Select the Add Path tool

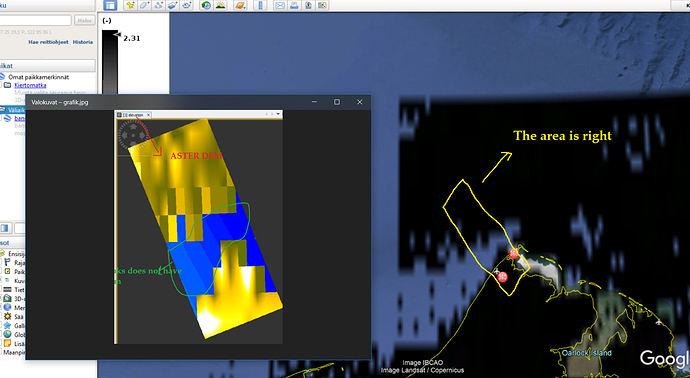pos(158,5)
